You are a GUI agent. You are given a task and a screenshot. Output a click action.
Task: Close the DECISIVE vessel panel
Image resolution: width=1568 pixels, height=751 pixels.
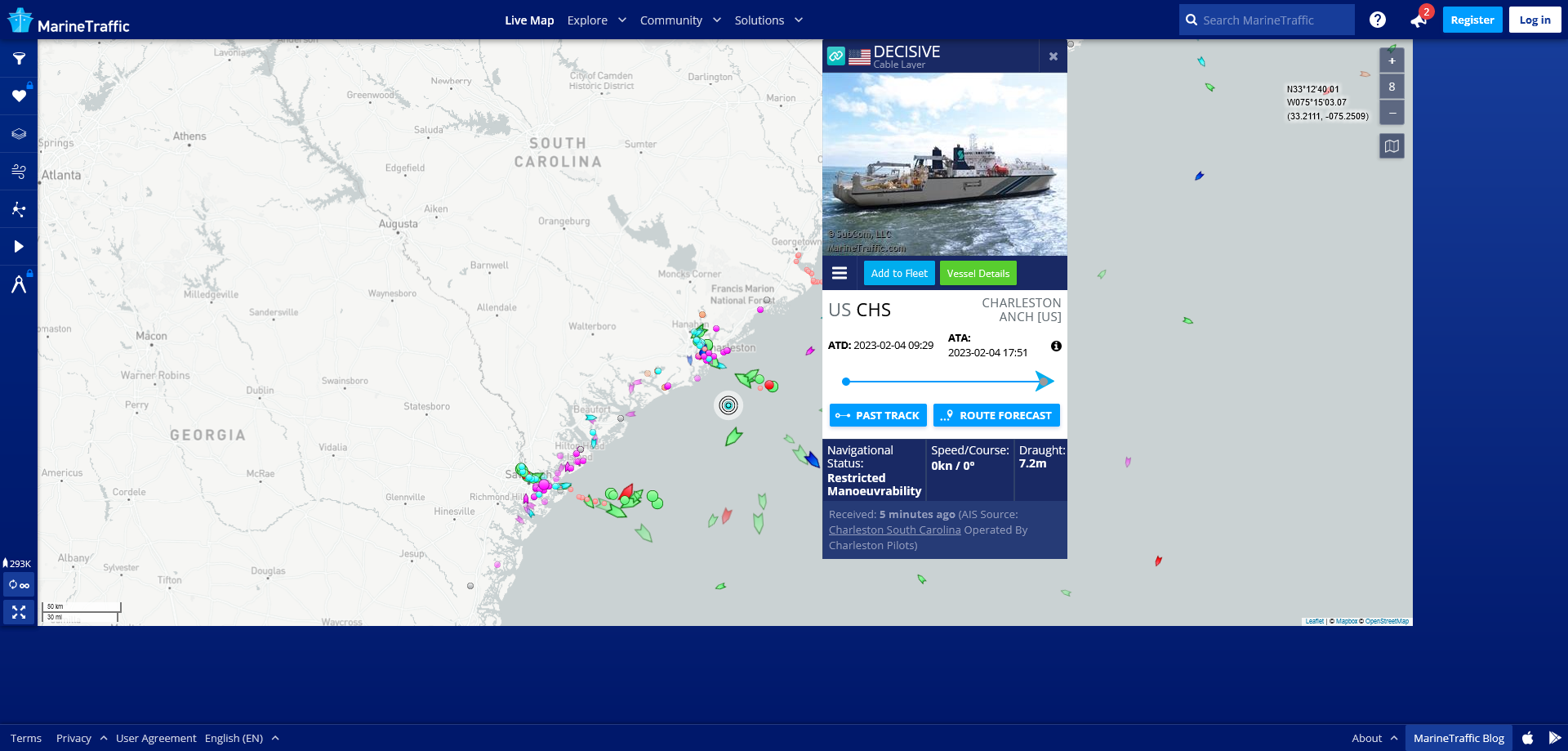coord(1053,56)
